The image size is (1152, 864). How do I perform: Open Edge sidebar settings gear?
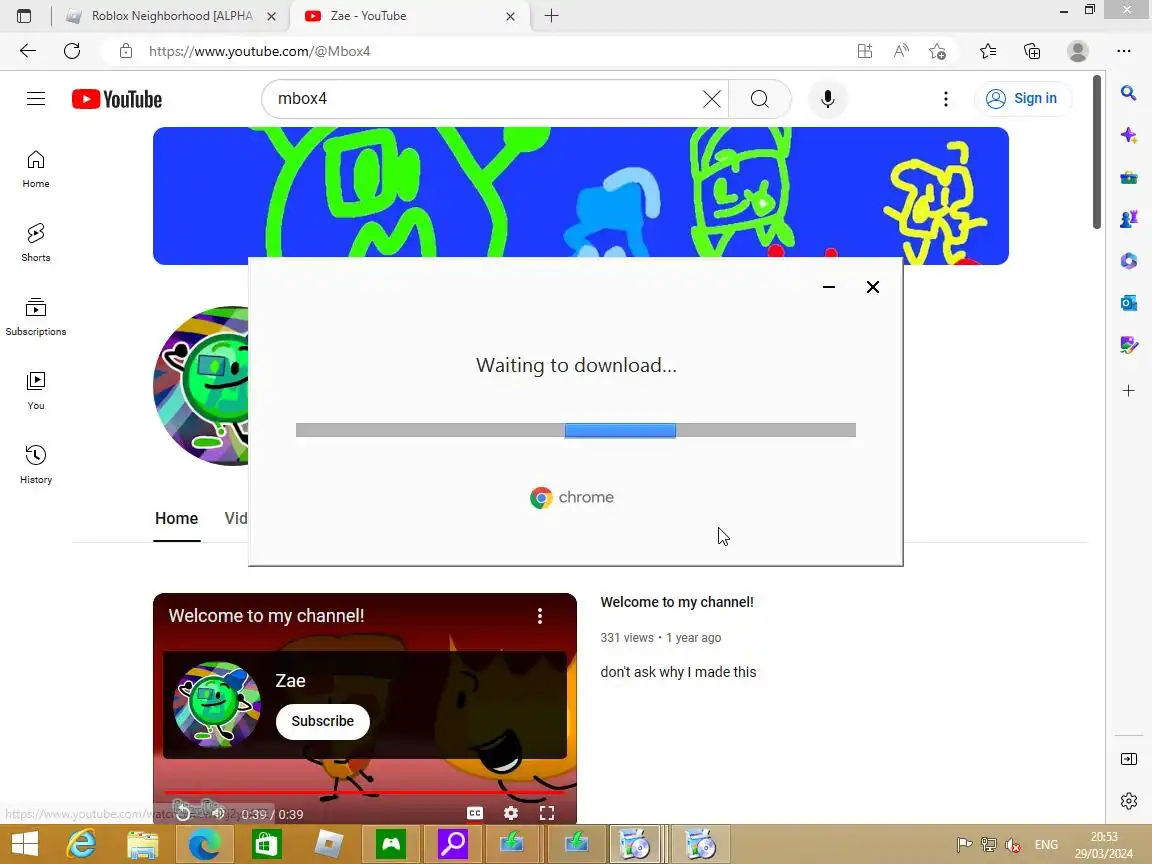tap(1128, 801)
